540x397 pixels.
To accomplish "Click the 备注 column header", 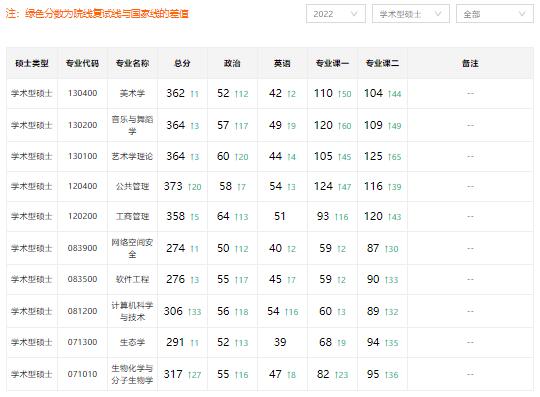I will 470,63.
